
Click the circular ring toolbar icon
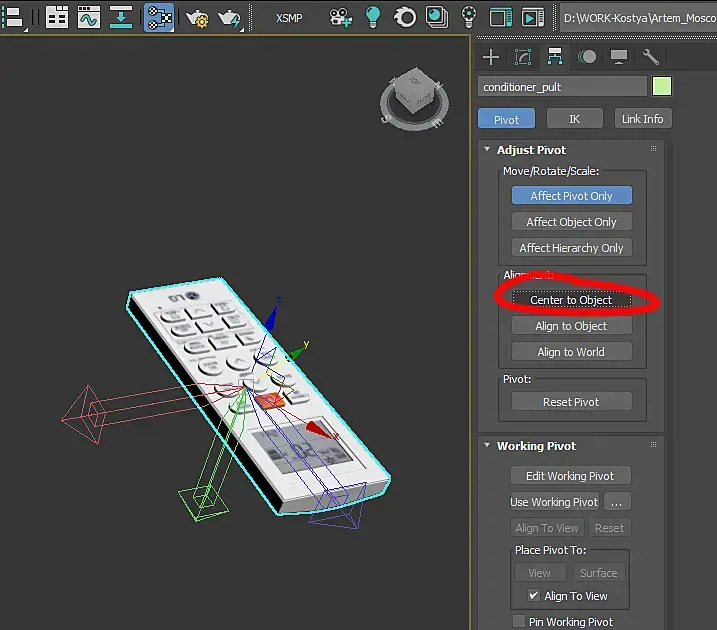(405, 18)
